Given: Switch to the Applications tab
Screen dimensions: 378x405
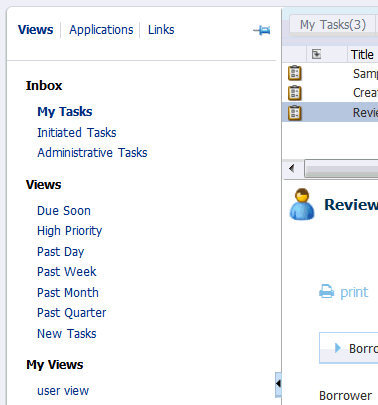Looking at the screenshot, I should [101, 30].
